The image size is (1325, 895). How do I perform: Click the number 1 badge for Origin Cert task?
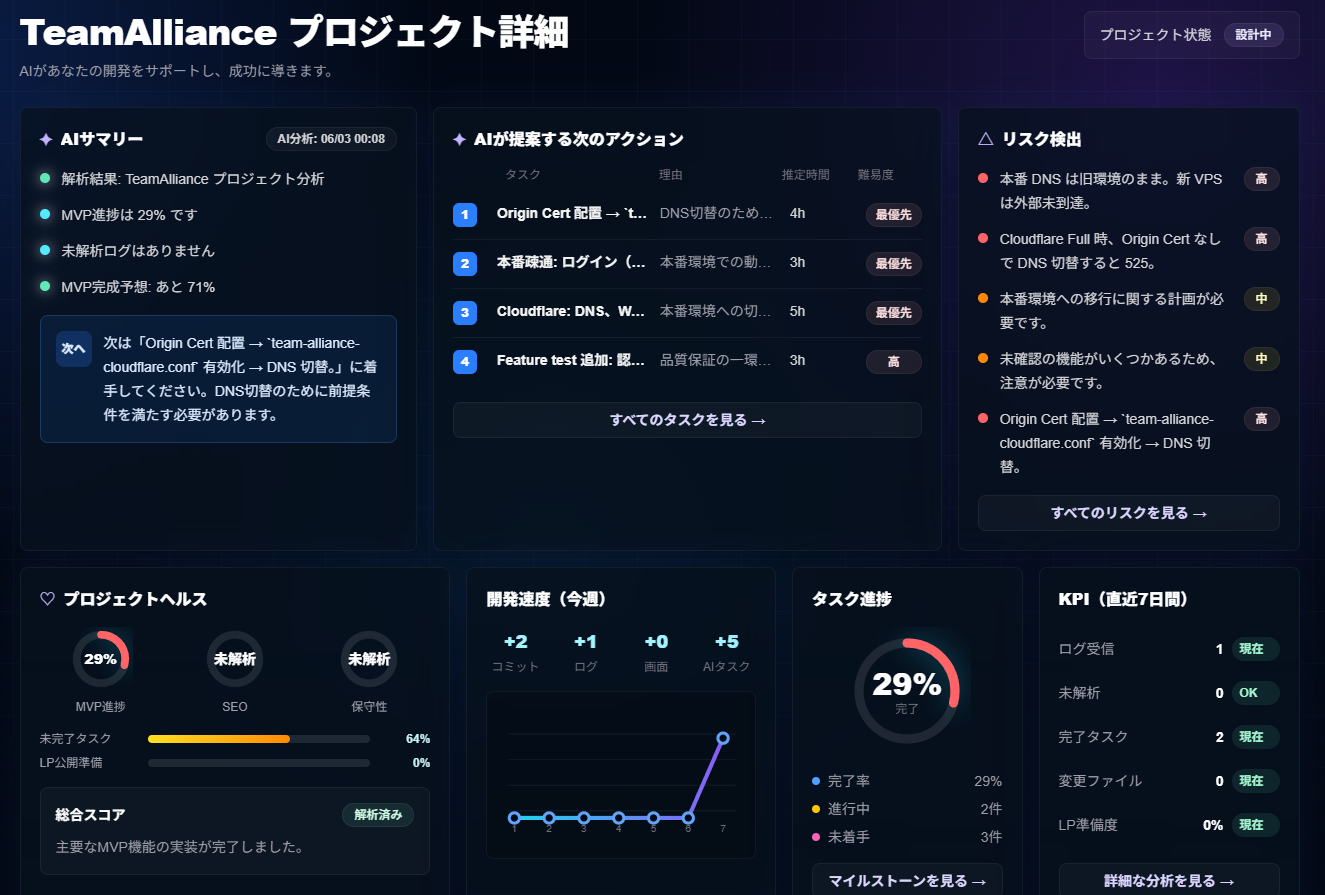[465, 215]
